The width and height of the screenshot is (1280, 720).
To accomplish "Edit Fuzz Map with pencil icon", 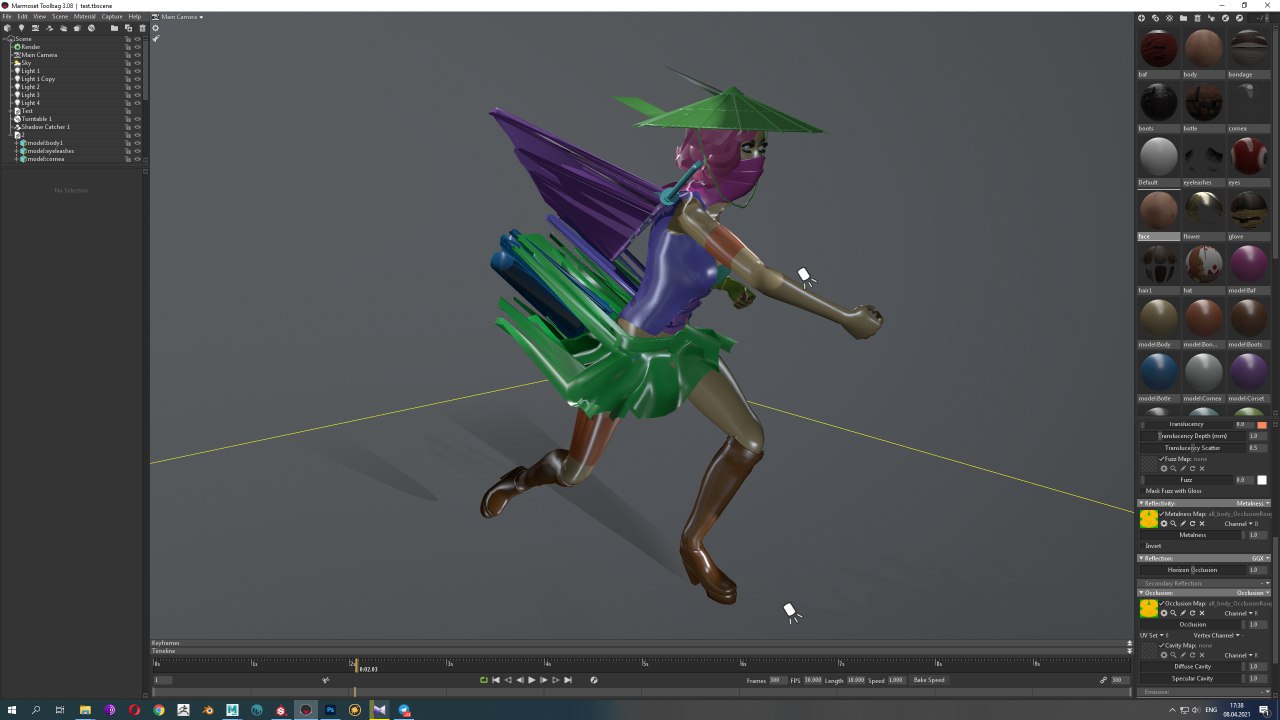I will tap(1183, 469).
